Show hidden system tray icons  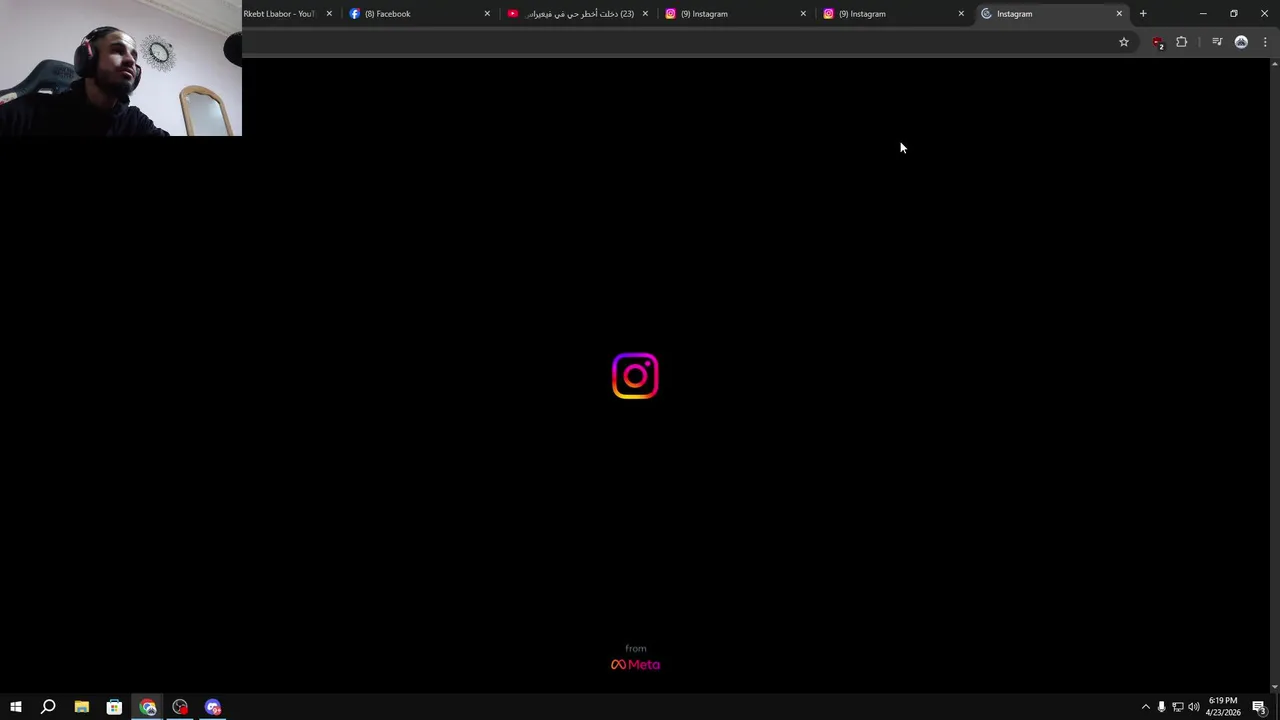pos(1146,707)
